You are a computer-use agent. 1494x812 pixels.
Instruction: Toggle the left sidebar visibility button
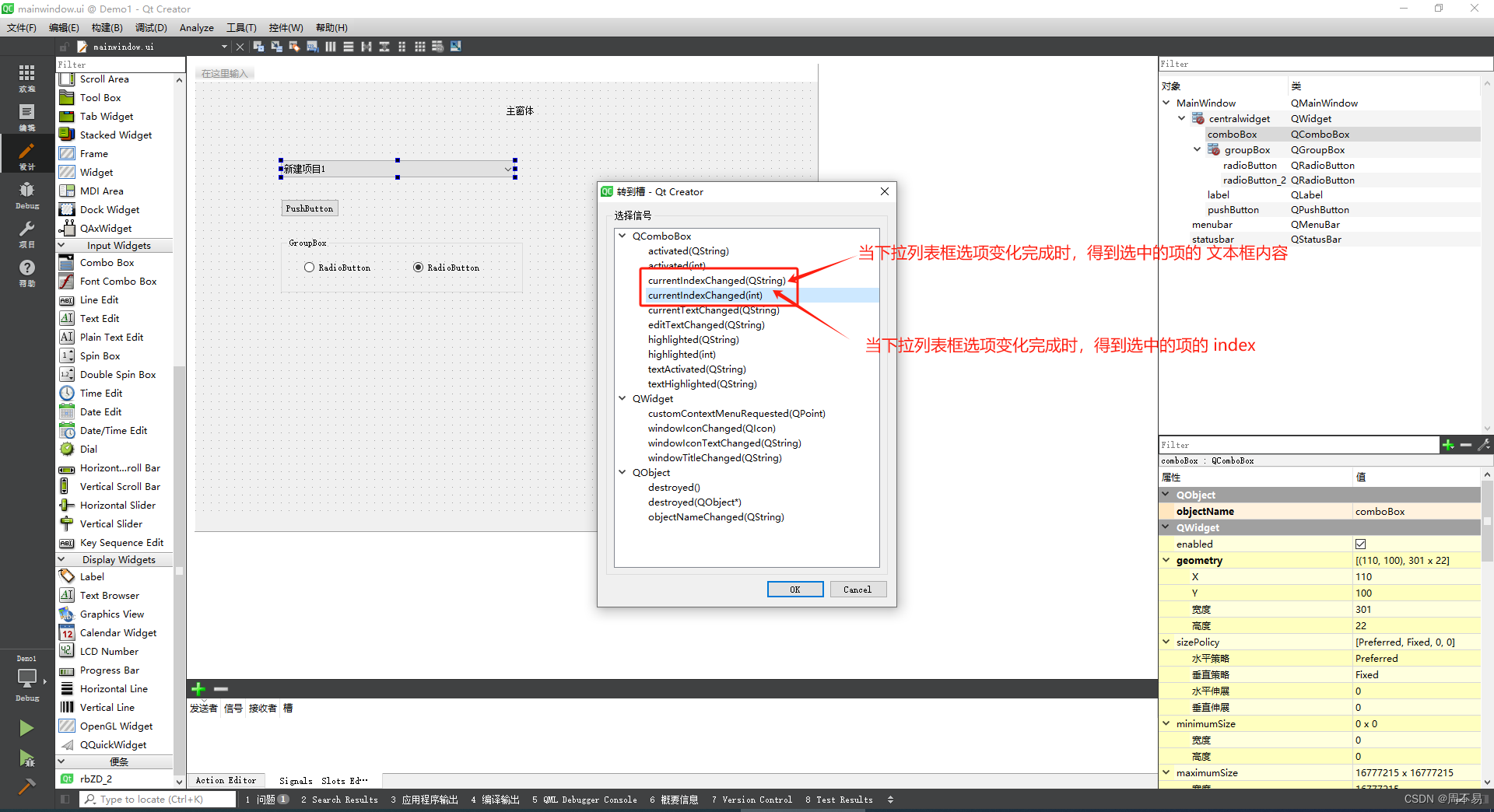coord(65,800)
